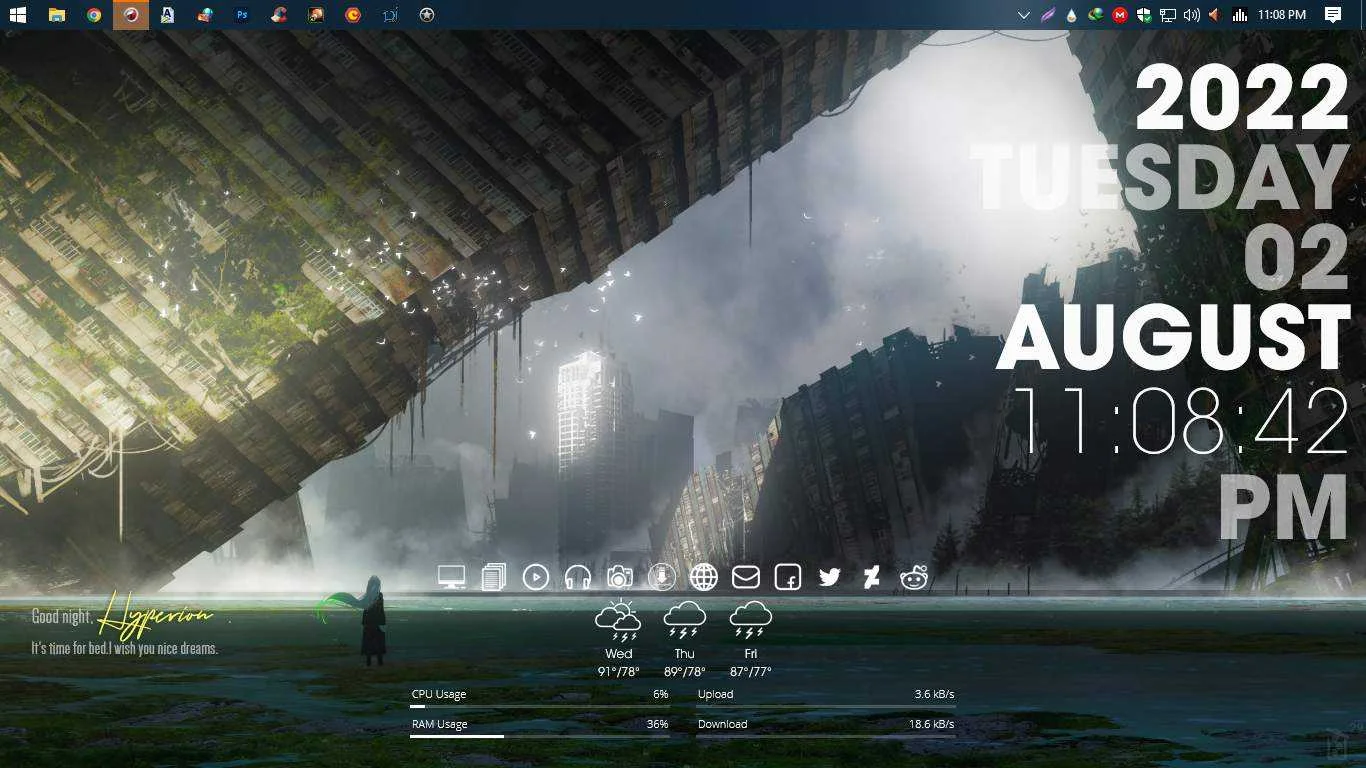
Task: Open the envelope mail launcher icon
Action: (x=746, y=577)
